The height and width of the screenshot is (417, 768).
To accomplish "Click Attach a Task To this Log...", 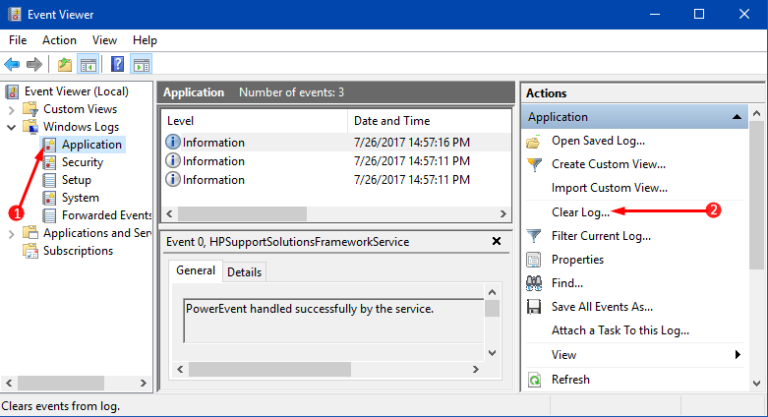I will point(620,331).
